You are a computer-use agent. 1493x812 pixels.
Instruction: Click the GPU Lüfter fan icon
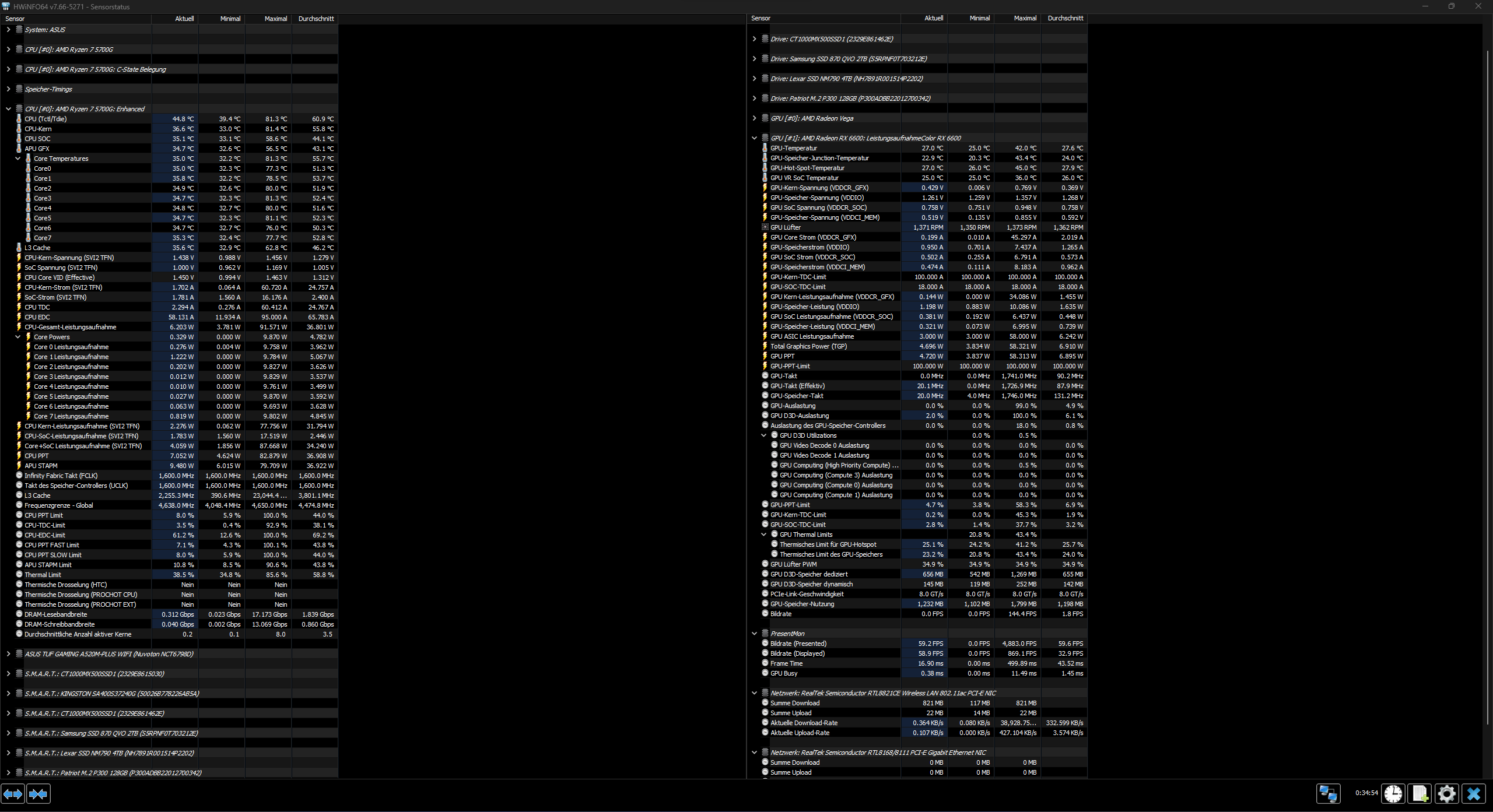[x=765, y=227]
